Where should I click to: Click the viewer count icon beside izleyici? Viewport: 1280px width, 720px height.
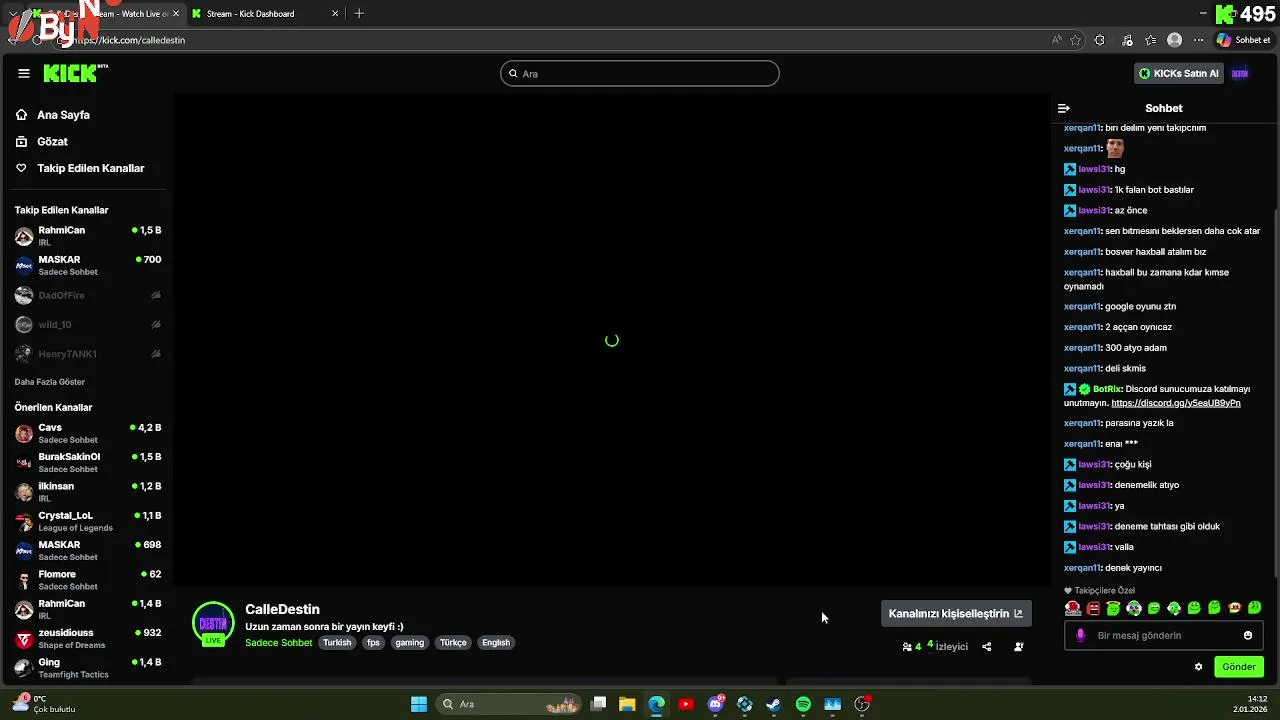(x=907, y=647)
